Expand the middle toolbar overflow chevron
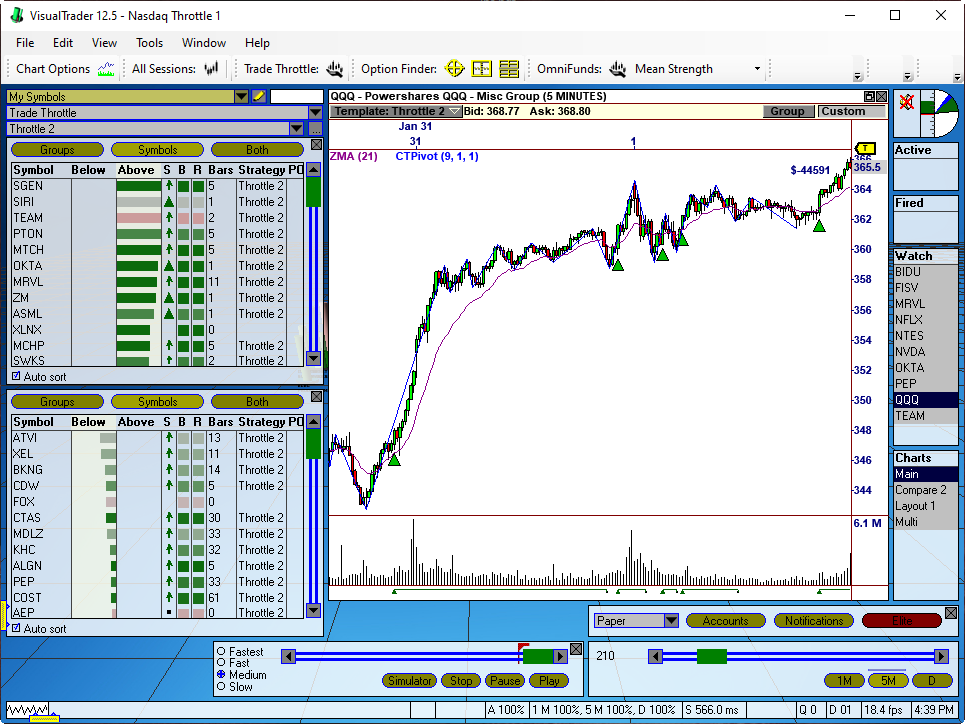 pyautogui.click(x=907, y=76)
